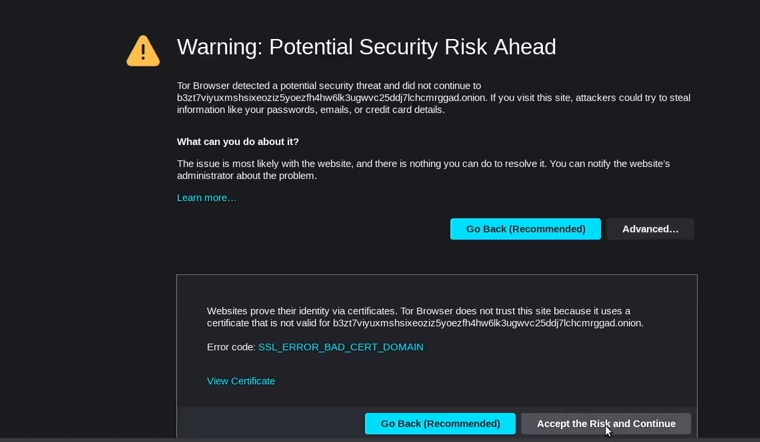Click the yellow warning triangle icon
This screenshot has height=442, width=760.
[x=143, y=51]
